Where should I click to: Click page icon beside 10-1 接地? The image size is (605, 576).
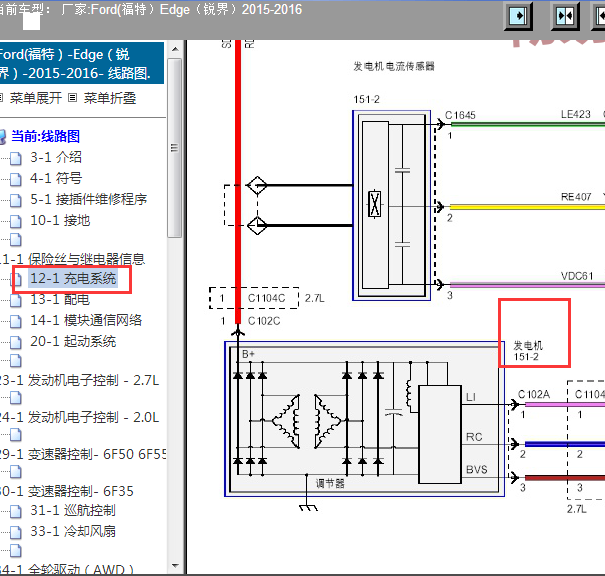coord(15,221)
